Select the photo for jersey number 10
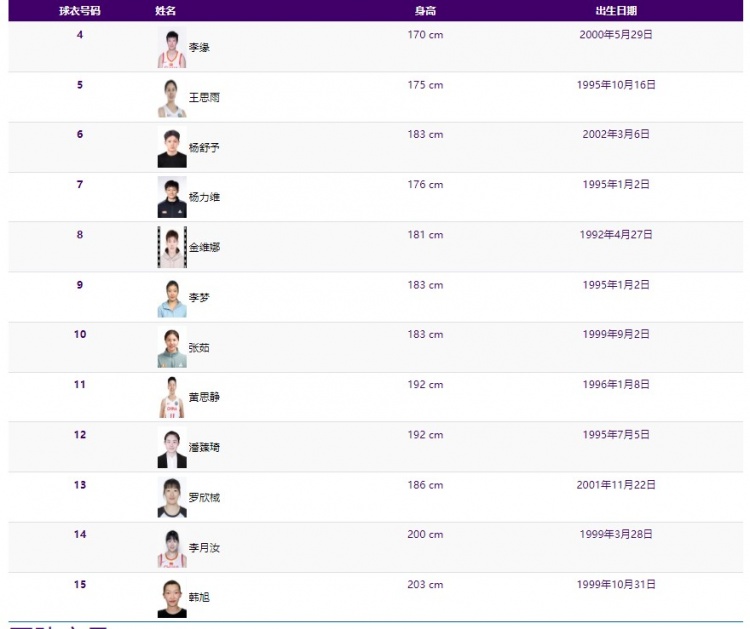 (172, 347)
